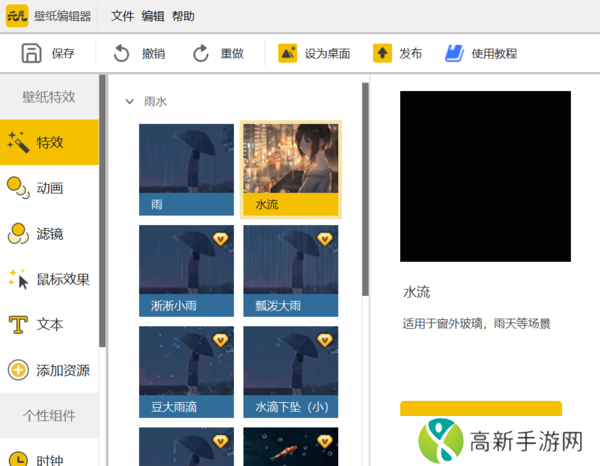
Task: Click the 水流 title in details panel
Action: (x=416, y=292)
